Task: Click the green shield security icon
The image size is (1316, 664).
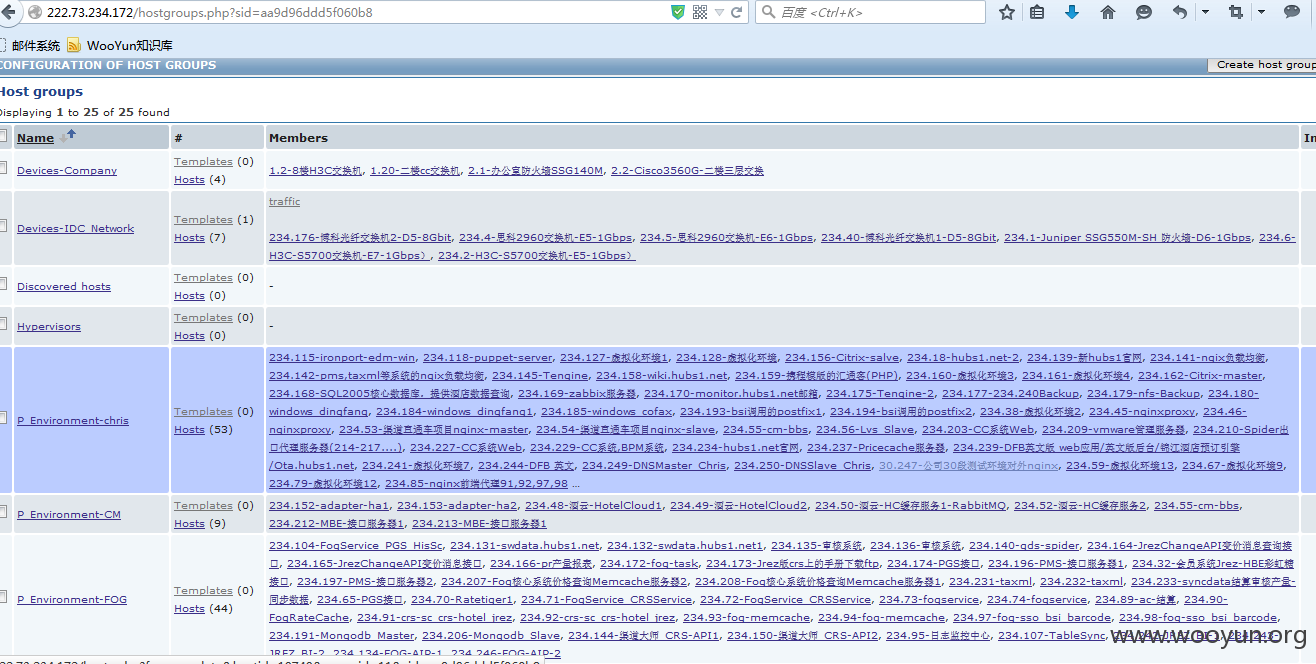Action: tap(678, 12)
